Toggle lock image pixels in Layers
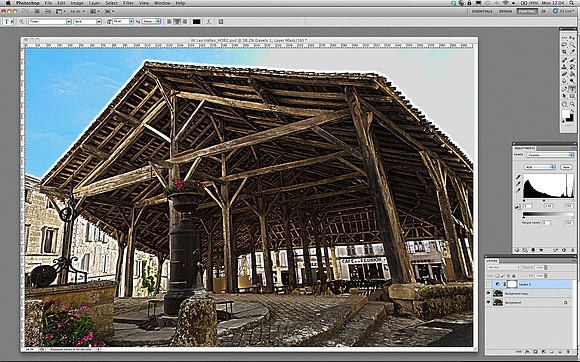The image size is (580, 362). coord(503,276)
